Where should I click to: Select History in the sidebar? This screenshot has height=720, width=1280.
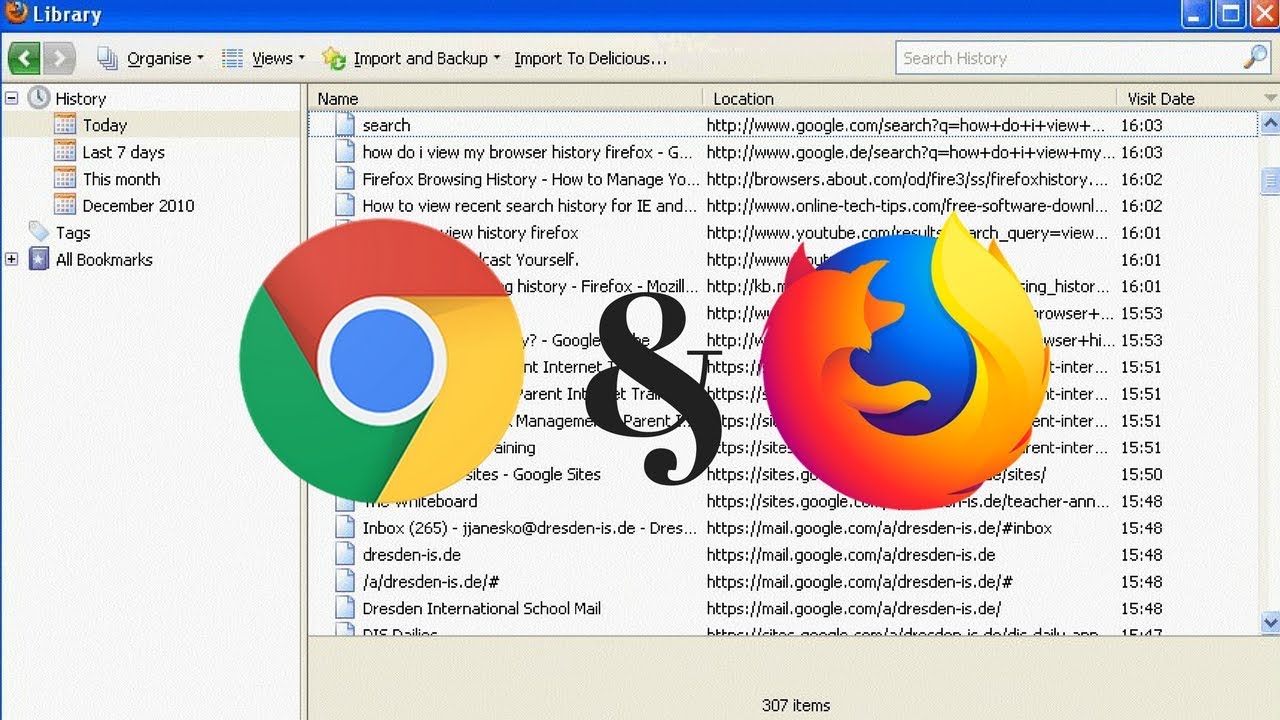80,98
